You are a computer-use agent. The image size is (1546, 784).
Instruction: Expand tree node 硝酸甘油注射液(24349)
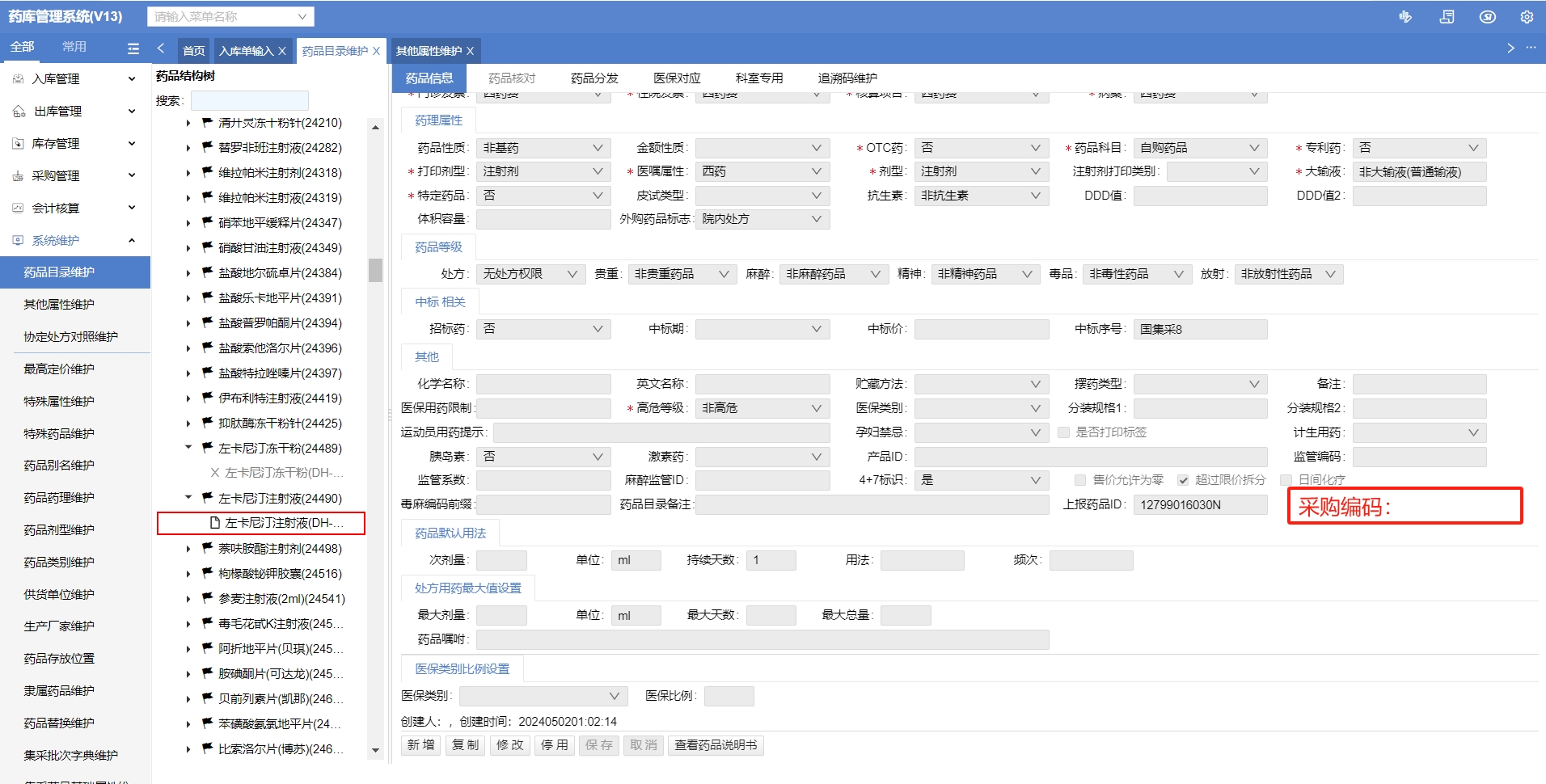click(188, 248)
